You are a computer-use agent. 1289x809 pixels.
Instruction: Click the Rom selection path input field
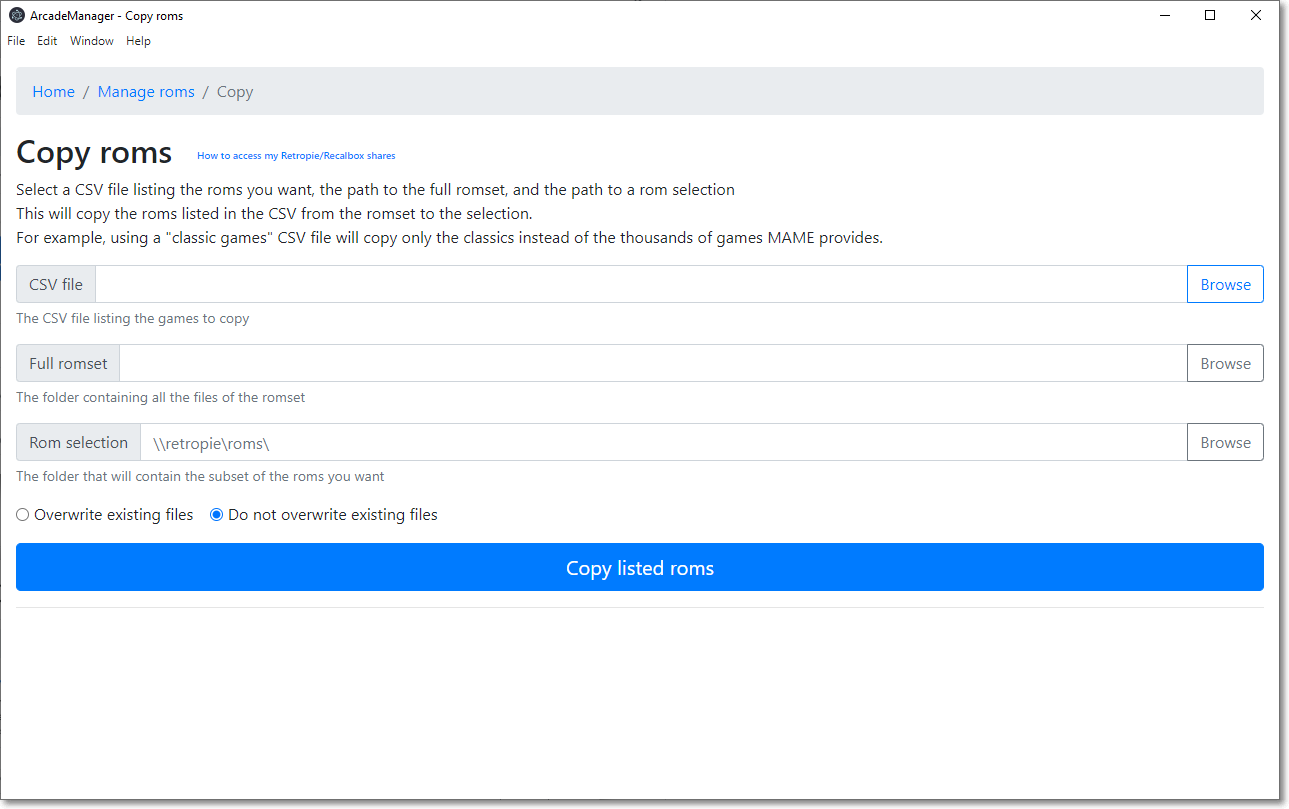point(664,442)
